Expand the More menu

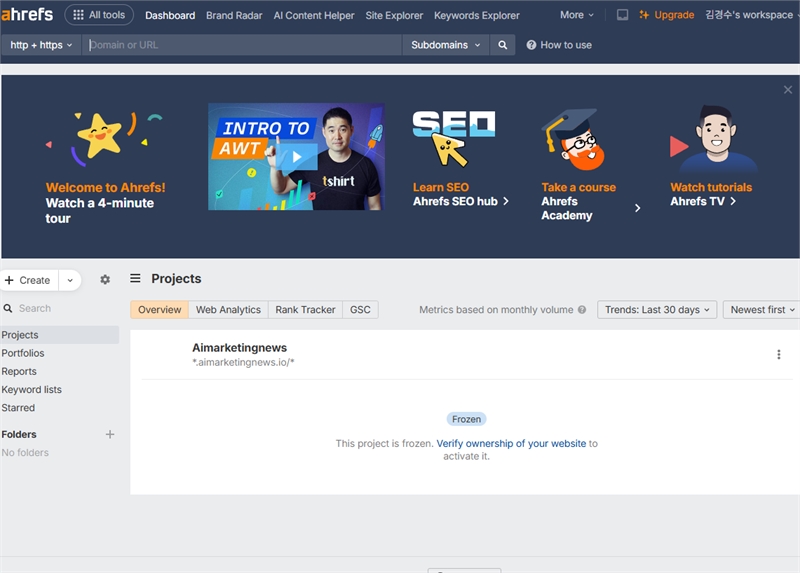(x=577, y=15)
